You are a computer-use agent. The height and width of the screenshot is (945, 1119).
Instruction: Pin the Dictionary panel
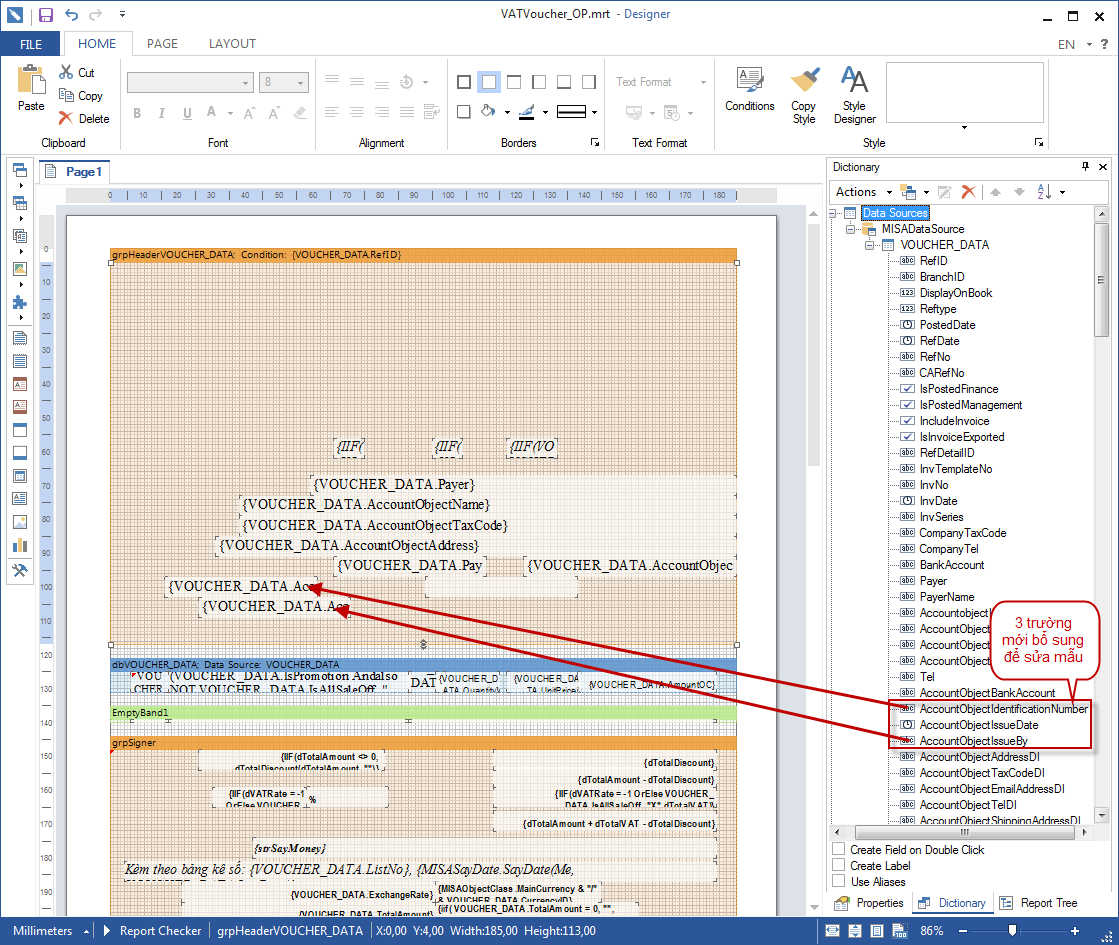(x=1085, y=166)
